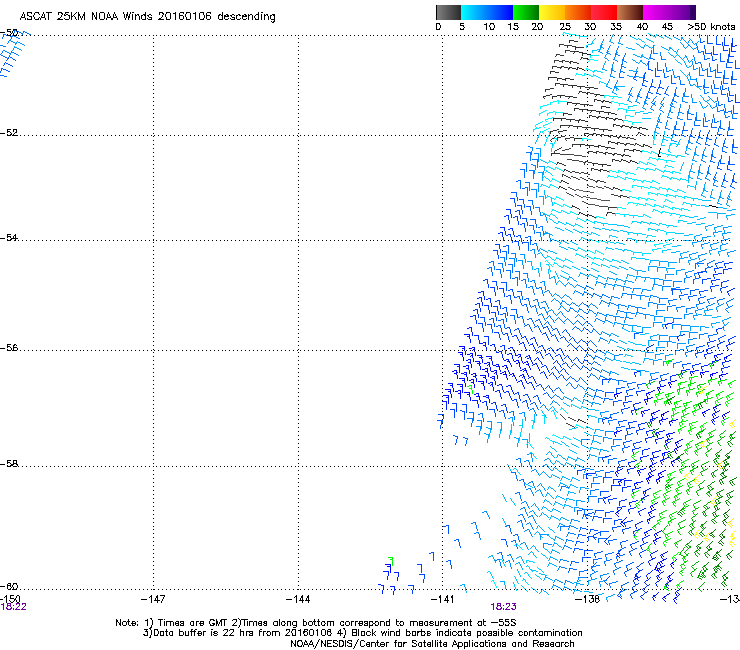Viewport: 740px width, 650px height.
Task: Click the latitude axis label '-52'
Action: point(9,133)
